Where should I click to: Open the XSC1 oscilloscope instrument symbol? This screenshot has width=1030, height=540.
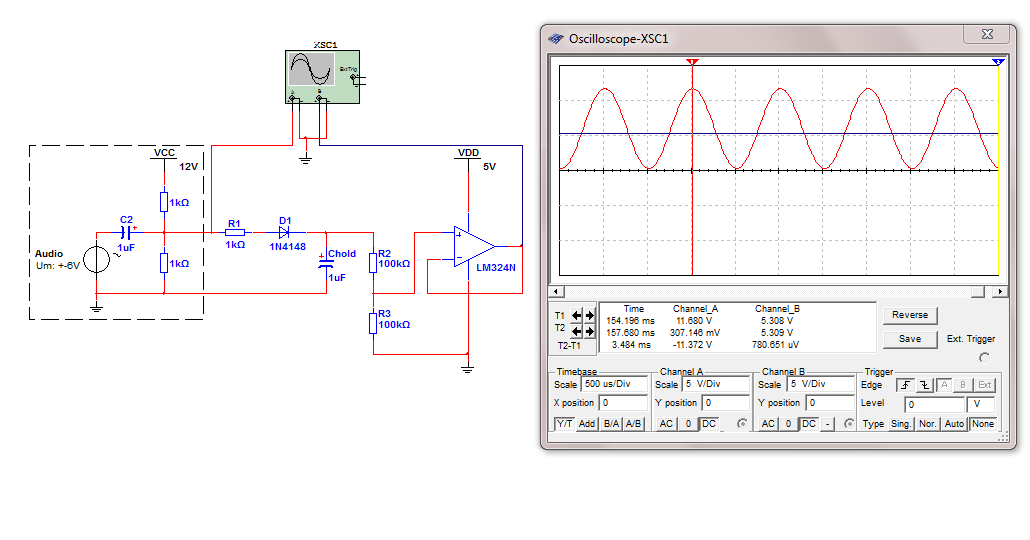(x=321, y=76)
